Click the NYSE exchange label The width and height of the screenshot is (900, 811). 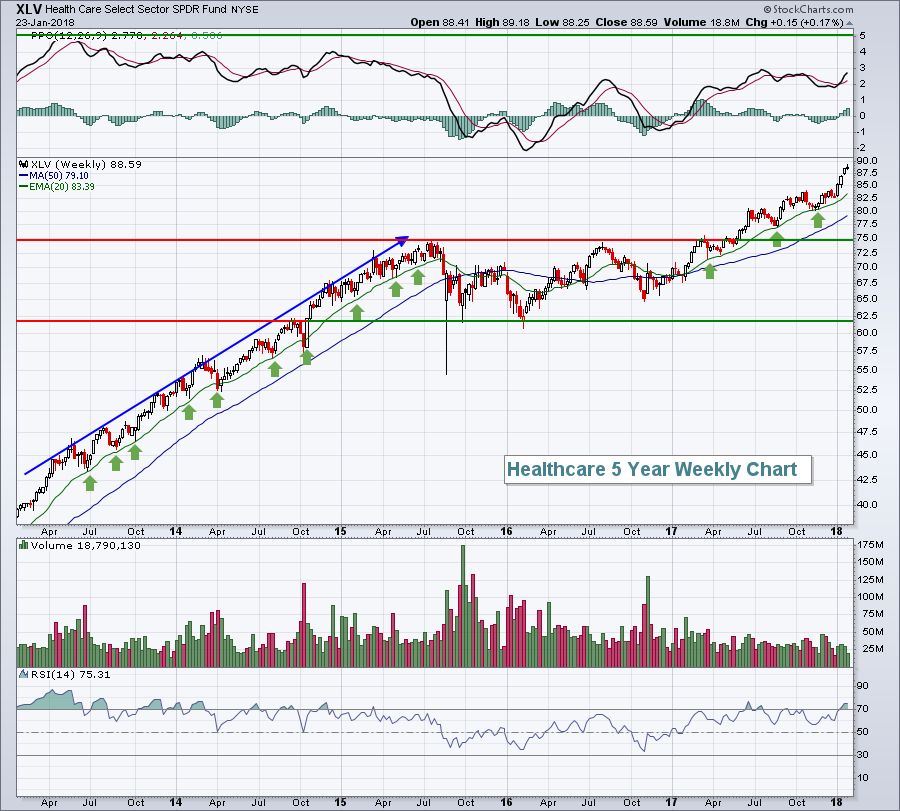click(x=245, y=10)
